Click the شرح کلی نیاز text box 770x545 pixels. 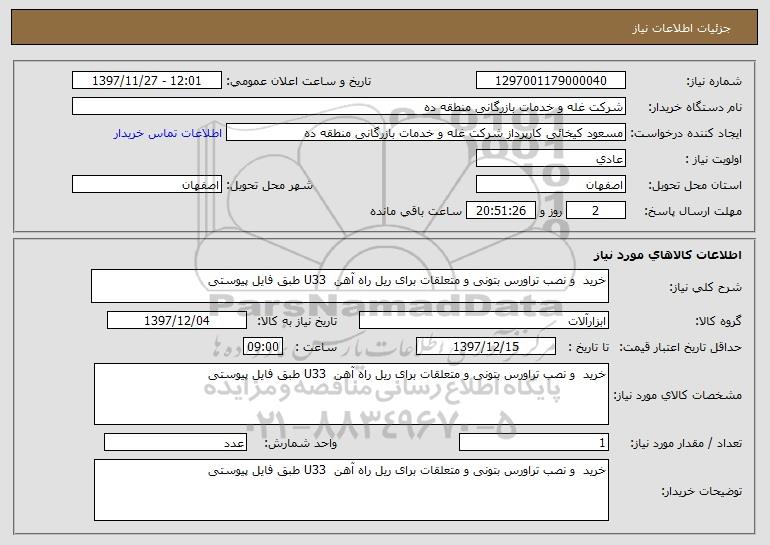point(350,286)
